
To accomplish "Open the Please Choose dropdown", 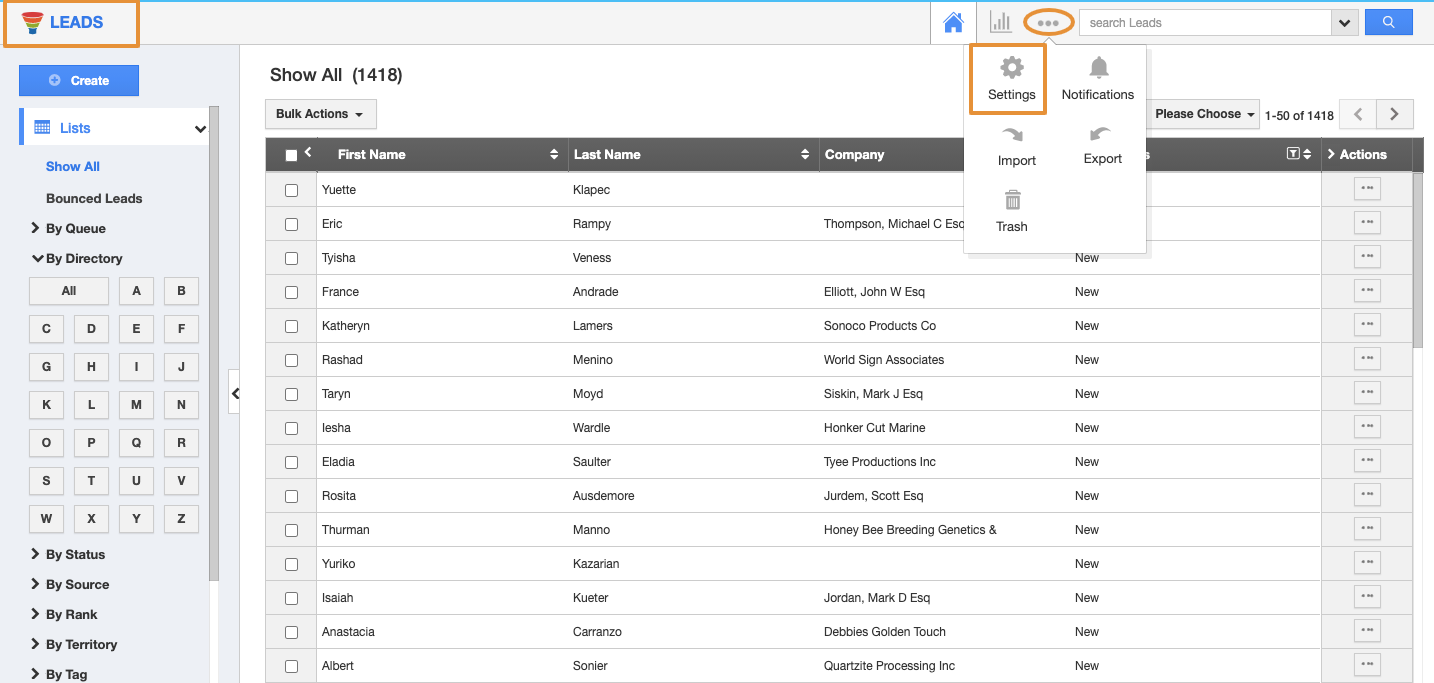I will pyautogui.click(x=1204, y=114).
